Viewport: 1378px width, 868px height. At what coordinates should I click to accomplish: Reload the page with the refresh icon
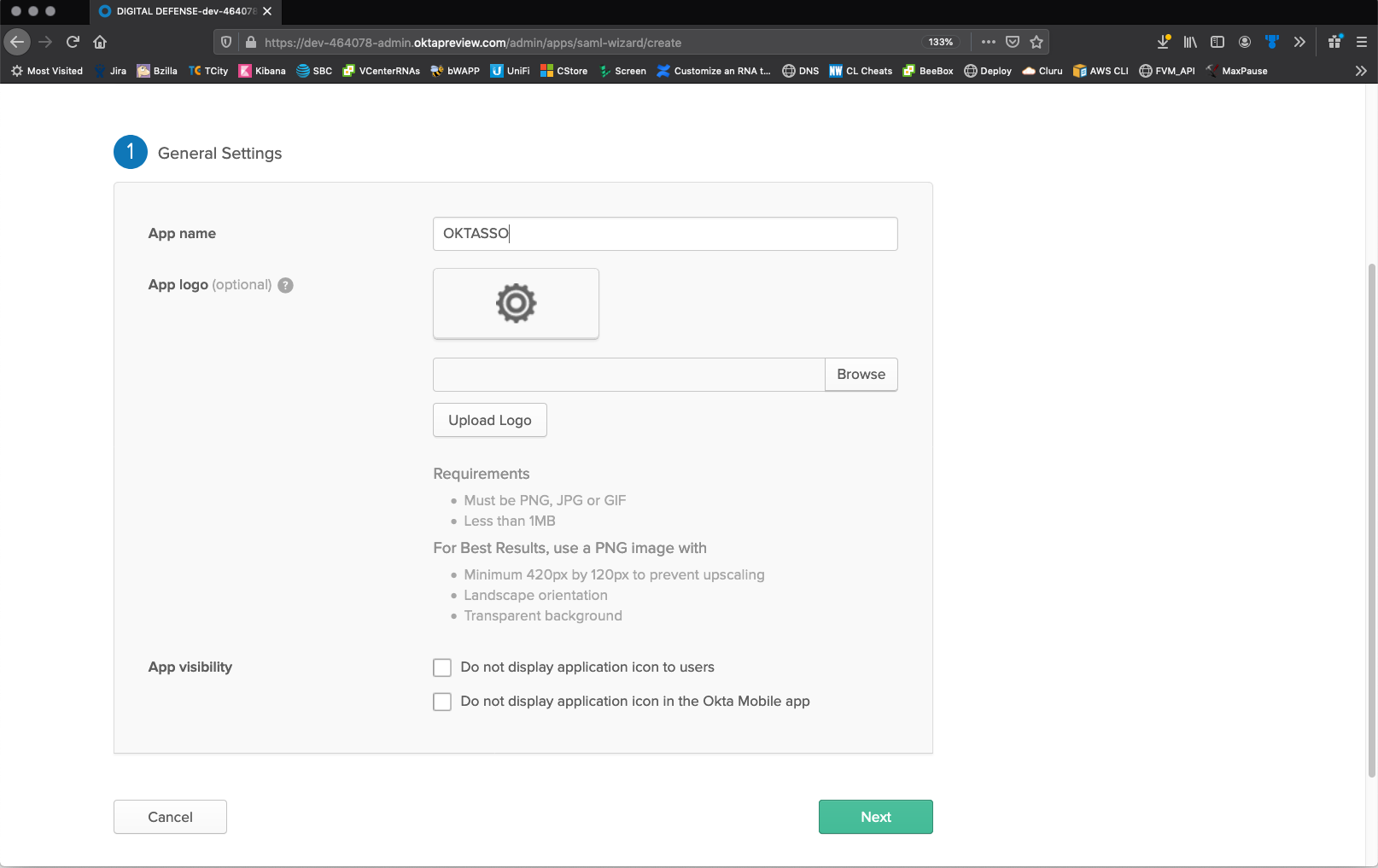pyautogui.click(x=73, y=42)
